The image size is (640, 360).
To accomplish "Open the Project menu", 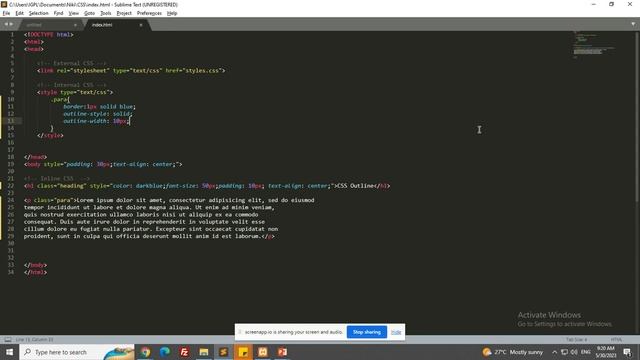I will pos(124,13).
